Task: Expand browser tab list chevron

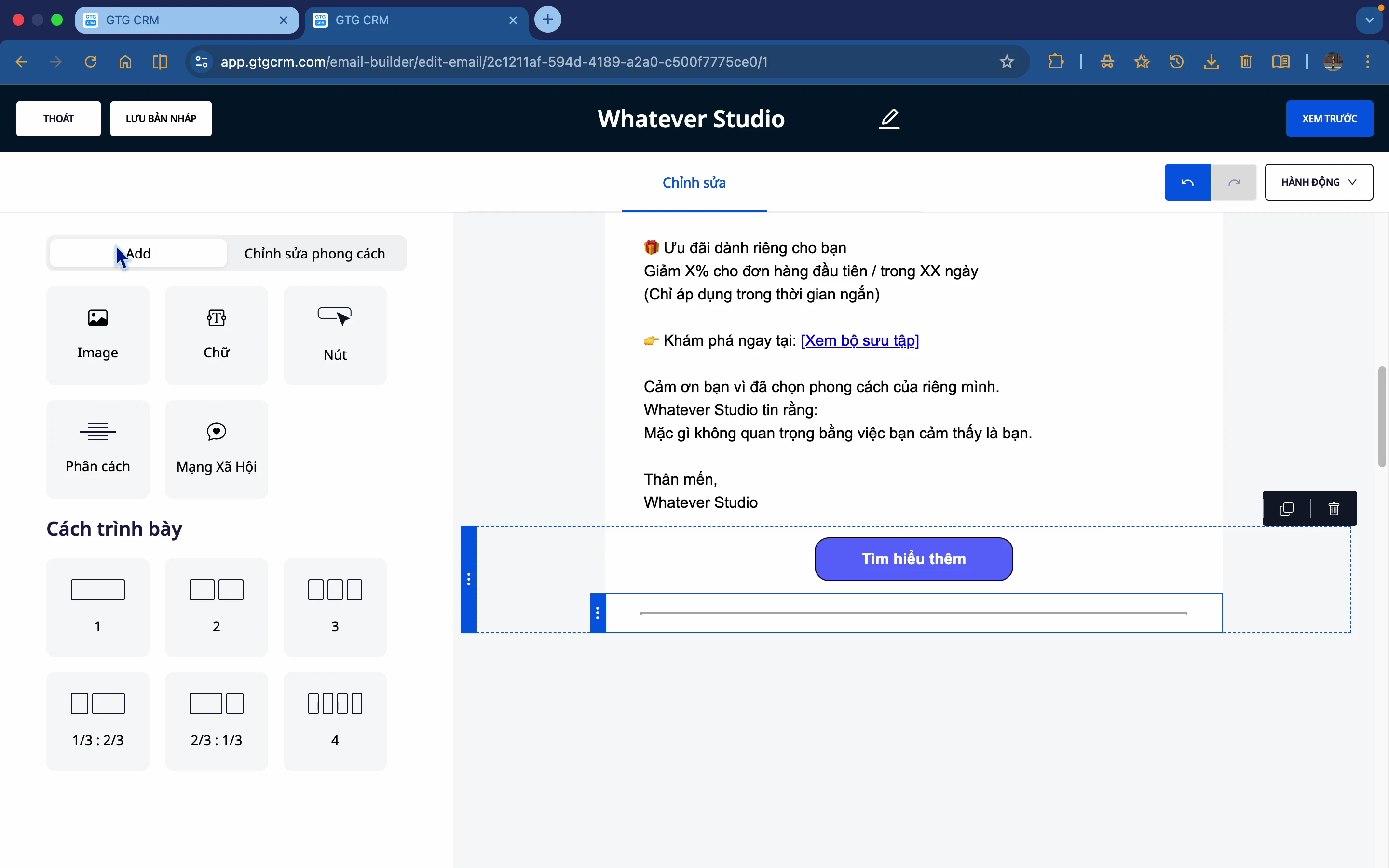Action: [x=1369, y=20]
